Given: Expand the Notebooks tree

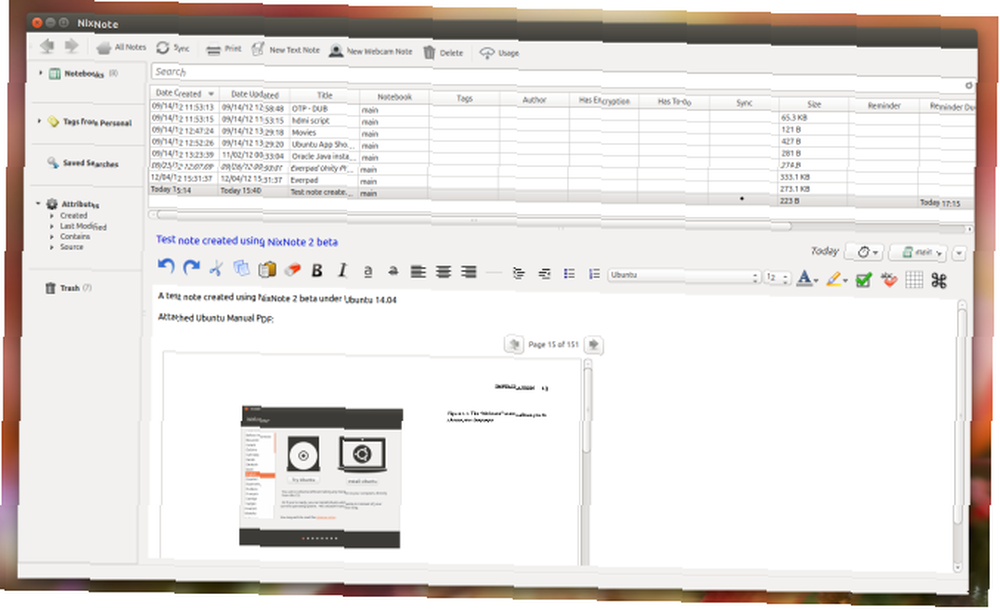Looking at the screenshot, I should [40, 73].
